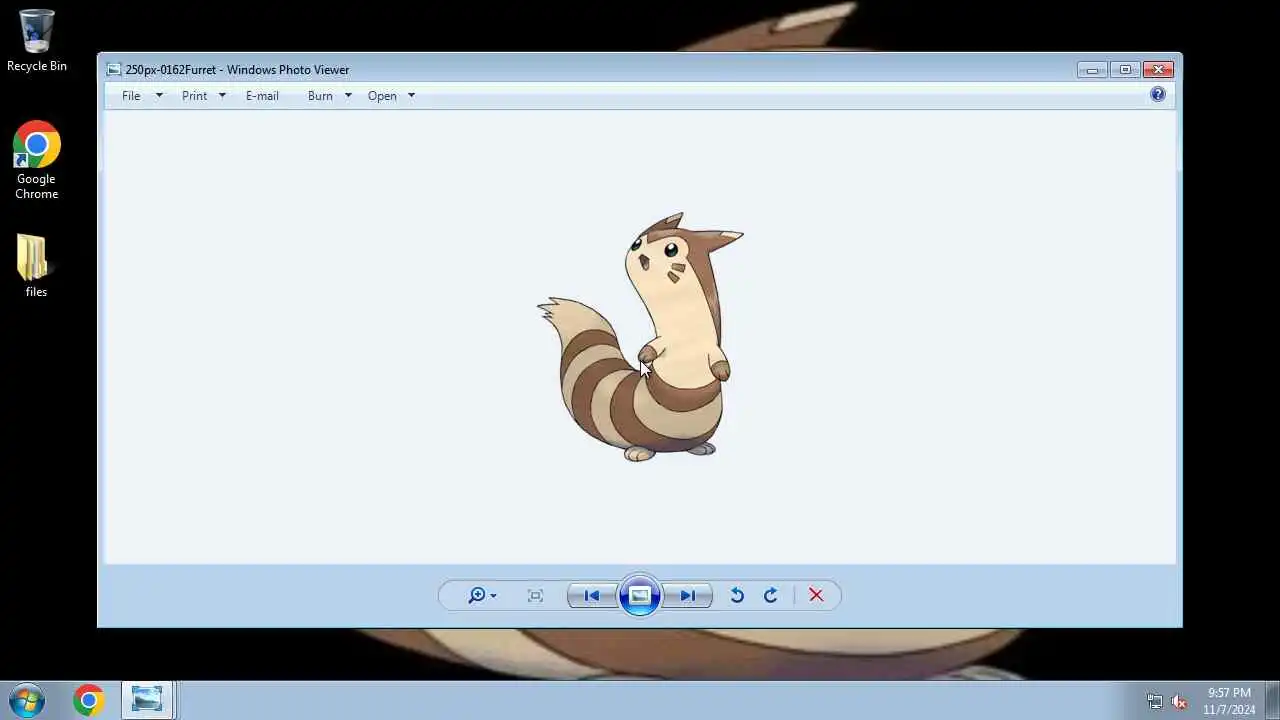The width and height of the screenshot is (1280, 720).
Task: Expand the Open dropdown arrow
Action: 411,96
